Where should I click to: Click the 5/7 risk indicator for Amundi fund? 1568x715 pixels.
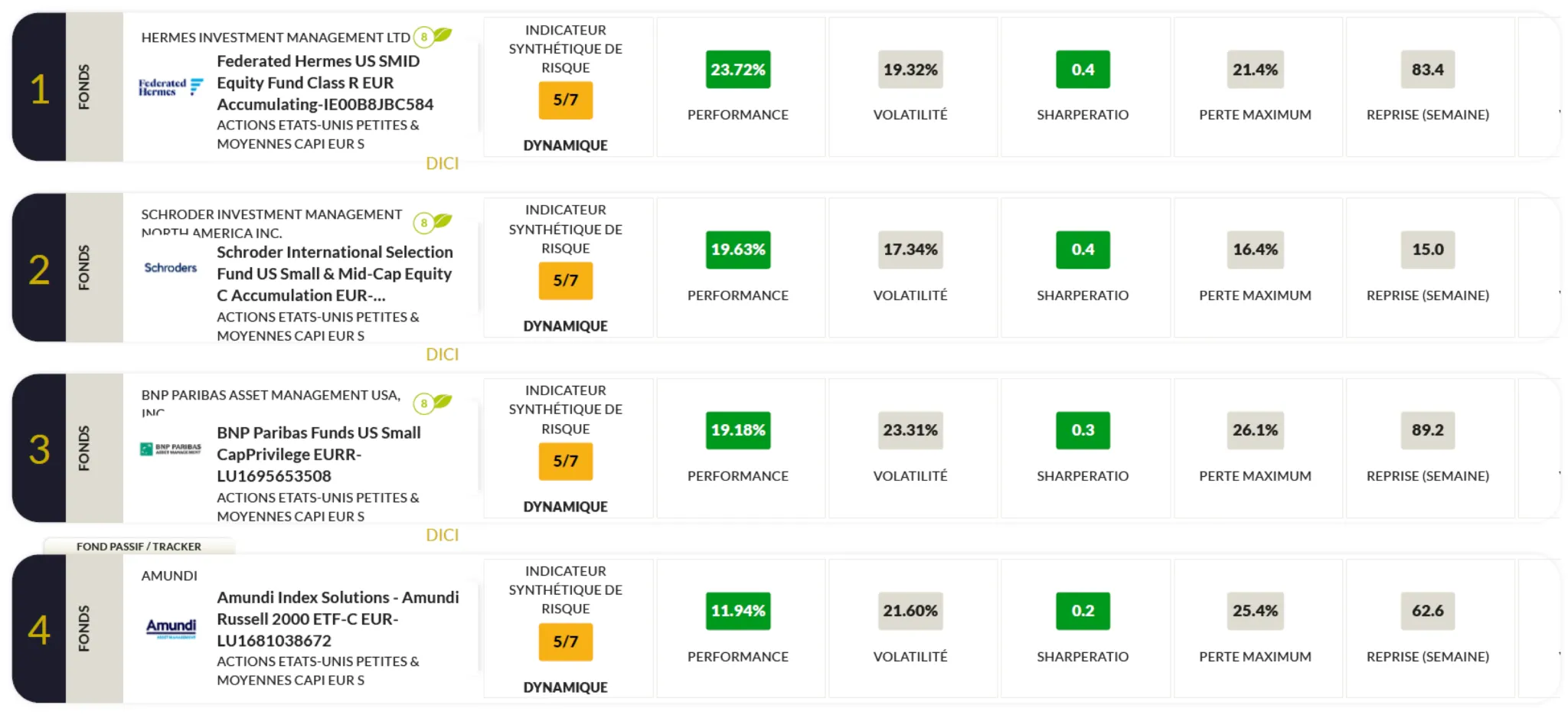coord(565,642)
